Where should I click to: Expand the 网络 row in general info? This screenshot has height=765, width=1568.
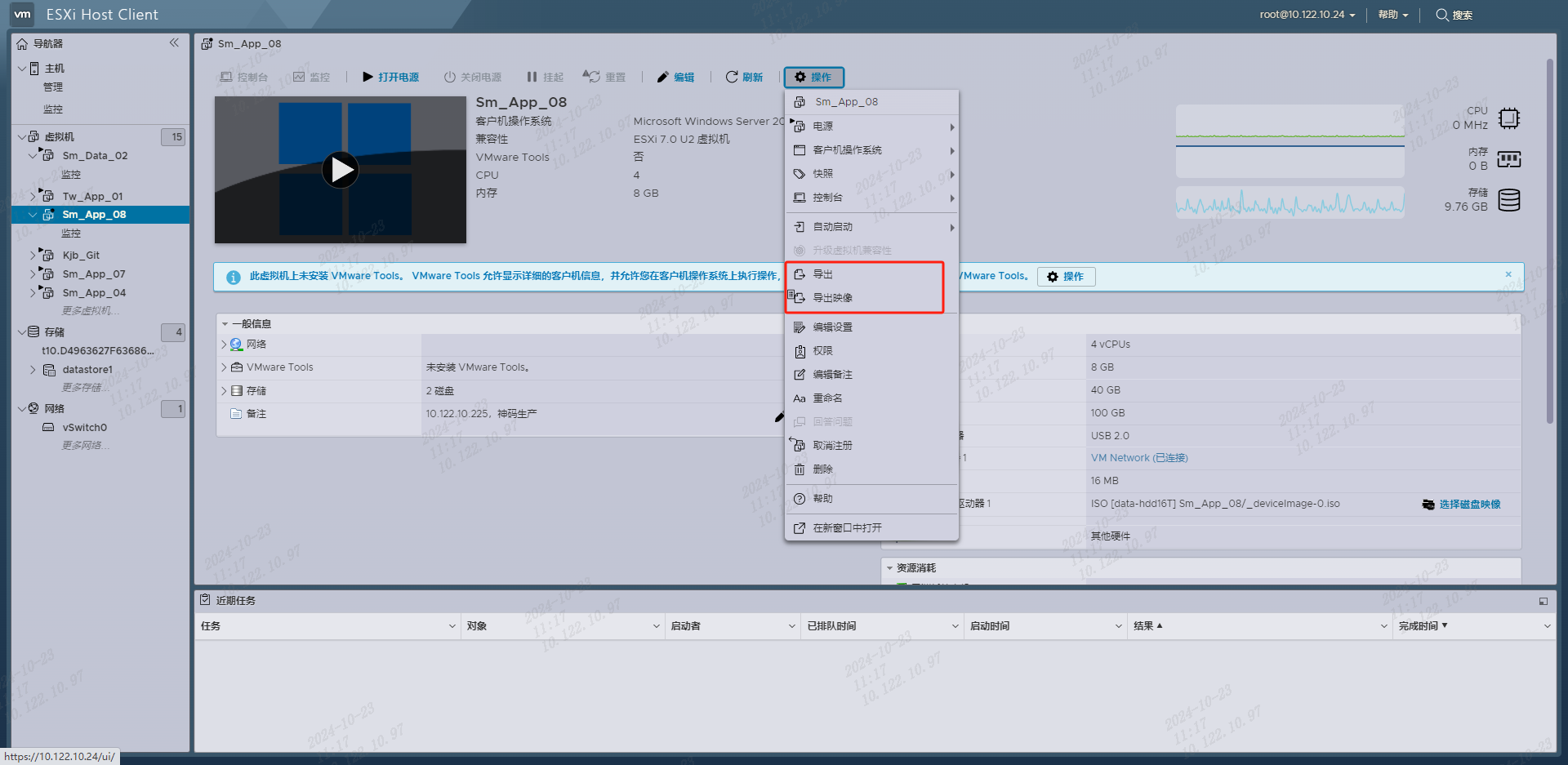[224, 345]
